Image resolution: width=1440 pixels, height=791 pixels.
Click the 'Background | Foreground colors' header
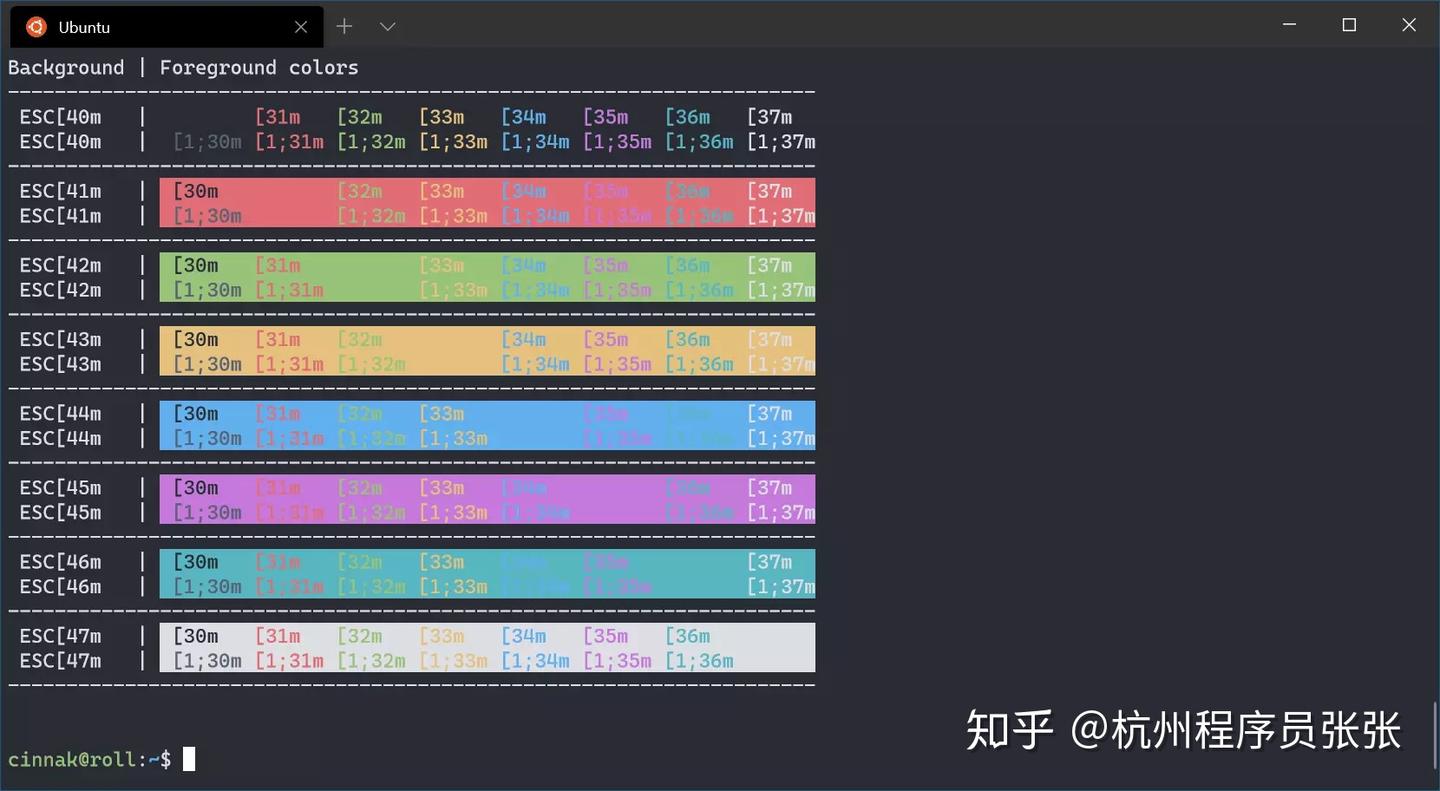(x=183, y=68)
